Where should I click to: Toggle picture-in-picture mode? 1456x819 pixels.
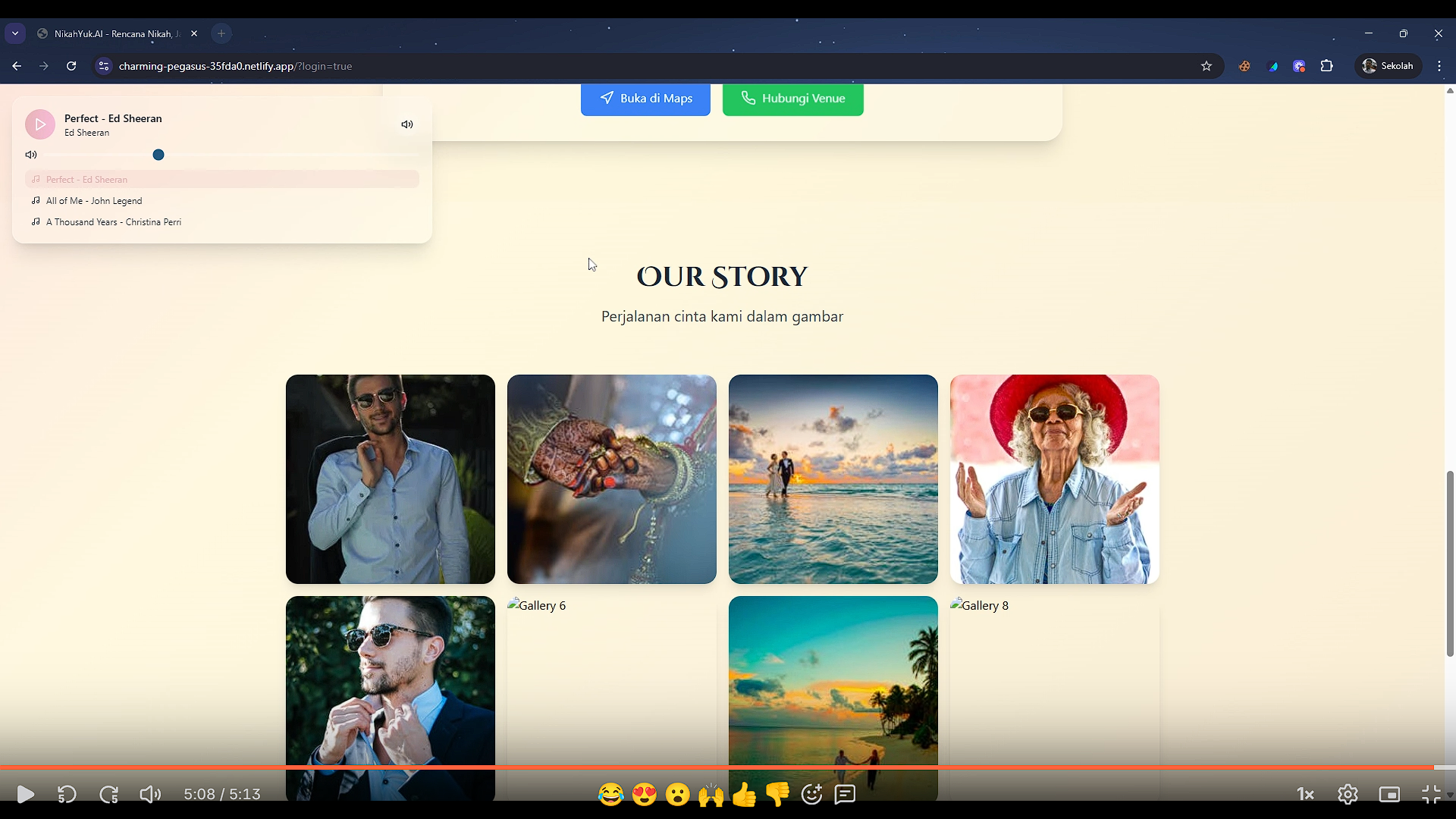(x=1389, y=794)
